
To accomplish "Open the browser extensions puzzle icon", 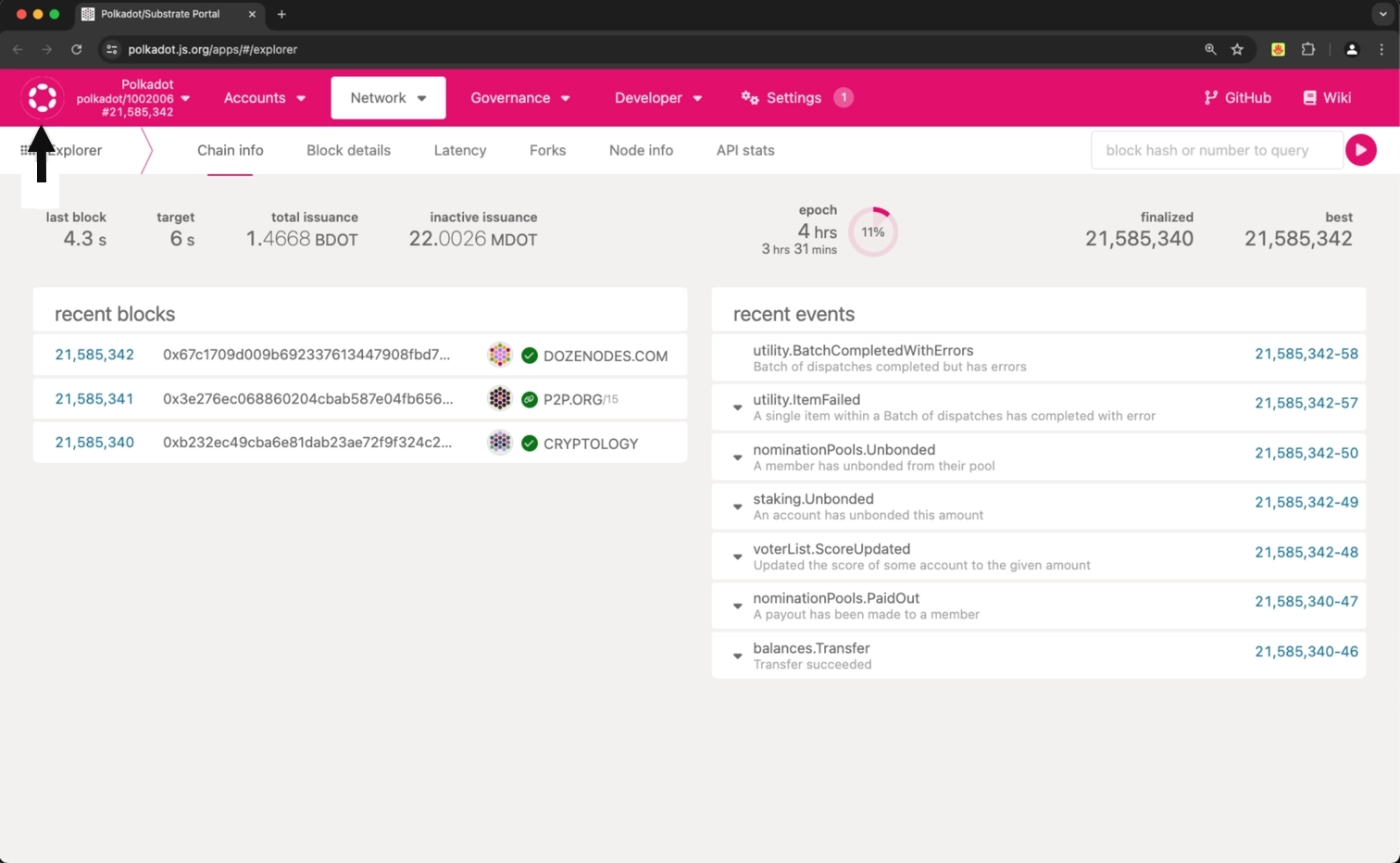I will (1307, 50).
